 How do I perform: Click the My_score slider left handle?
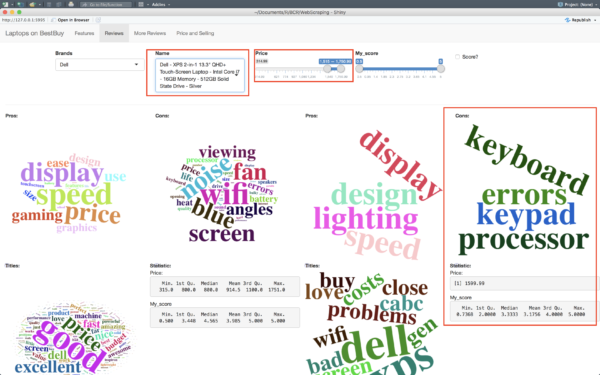click(x=359, y=68)
